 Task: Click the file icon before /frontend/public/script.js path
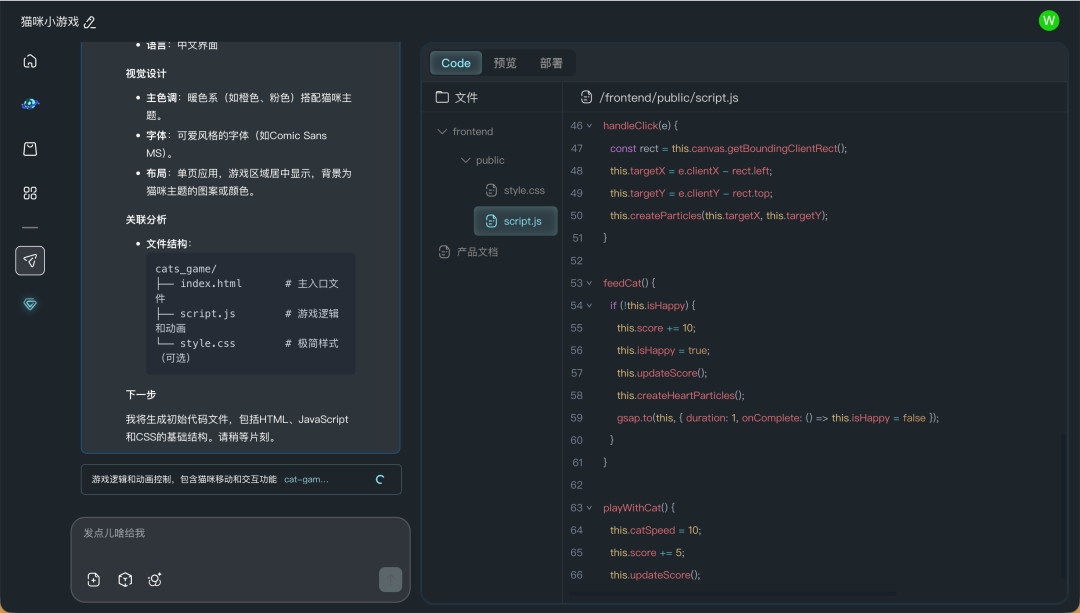[x=586, y=97]
